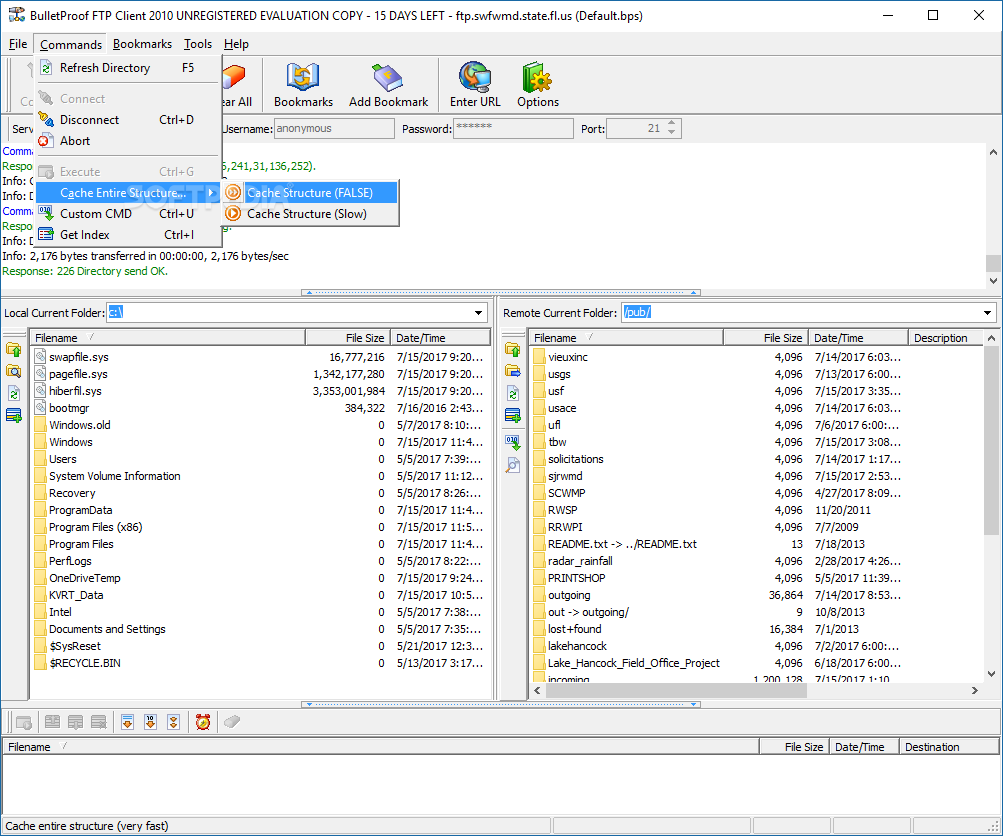Viewport: 1003px width, 836px height.
Task: Go up one folder in remote pane
Action: point(512,350)
